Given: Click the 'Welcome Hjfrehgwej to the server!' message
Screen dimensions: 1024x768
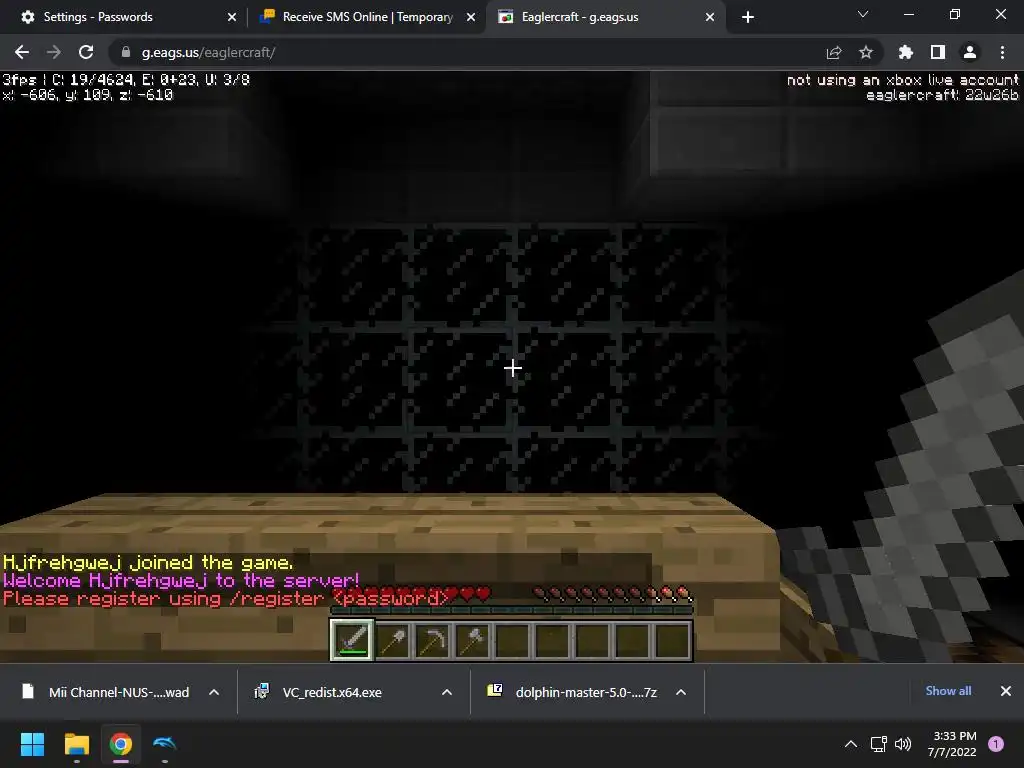Looking at the screenshot, I should point(182,581).
